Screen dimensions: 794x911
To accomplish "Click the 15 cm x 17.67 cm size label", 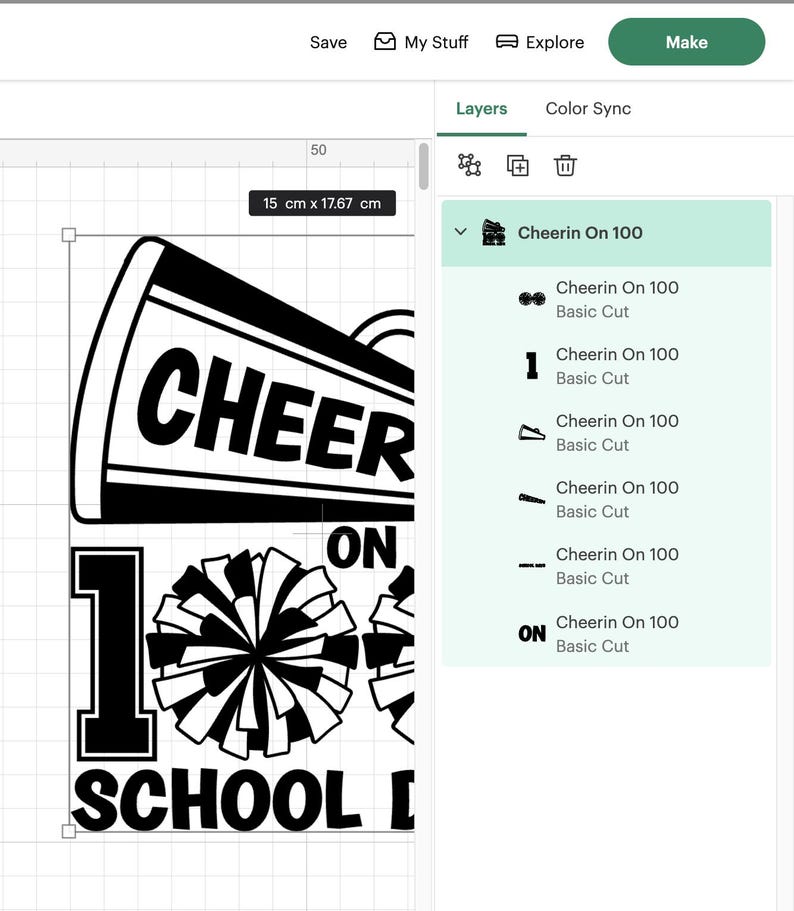I will coord(322,203).
